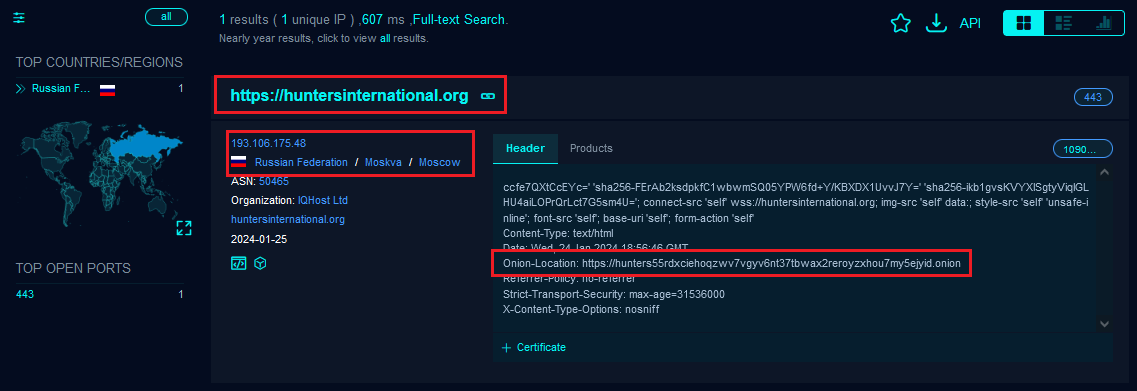
Task: Filter by Russian Federation location link
Action: point(301,162)
